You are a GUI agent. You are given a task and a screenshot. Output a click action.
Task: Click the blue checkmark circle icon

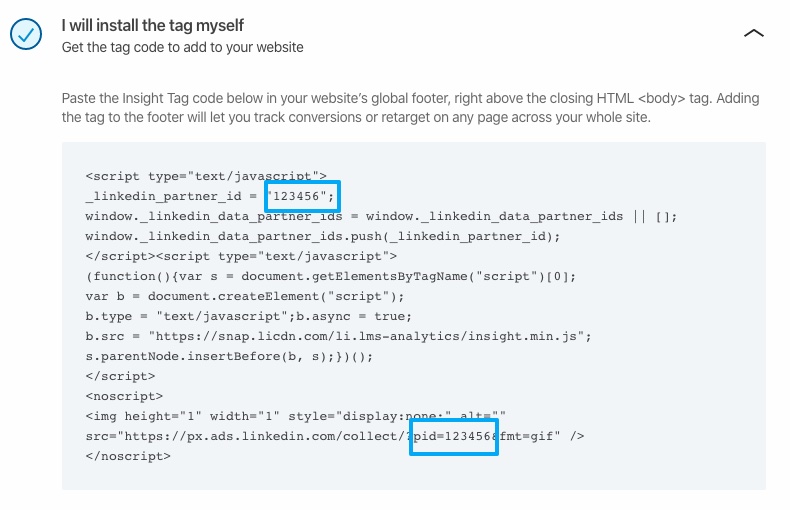point(26,34)
